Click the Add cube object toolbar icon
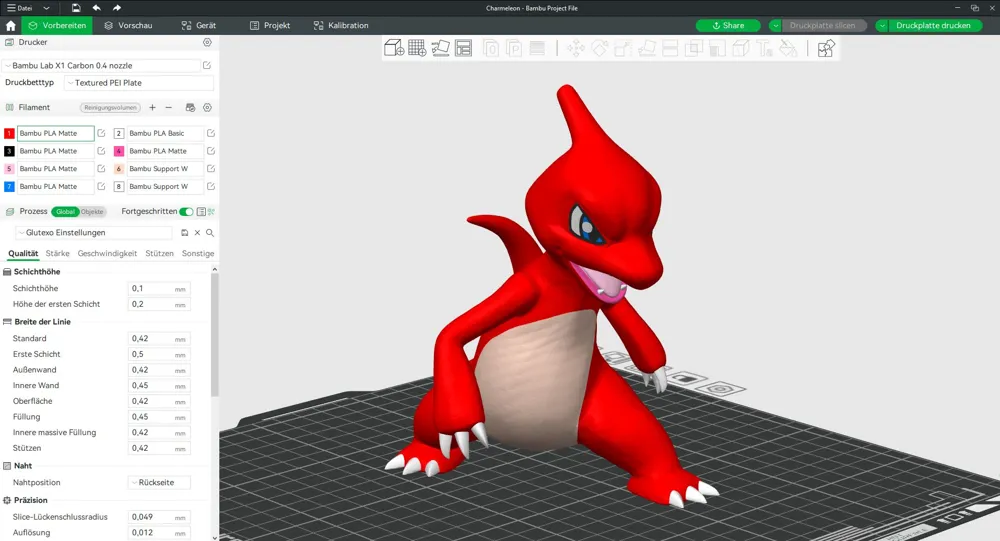1000x541 pixels. coord(393,48)
